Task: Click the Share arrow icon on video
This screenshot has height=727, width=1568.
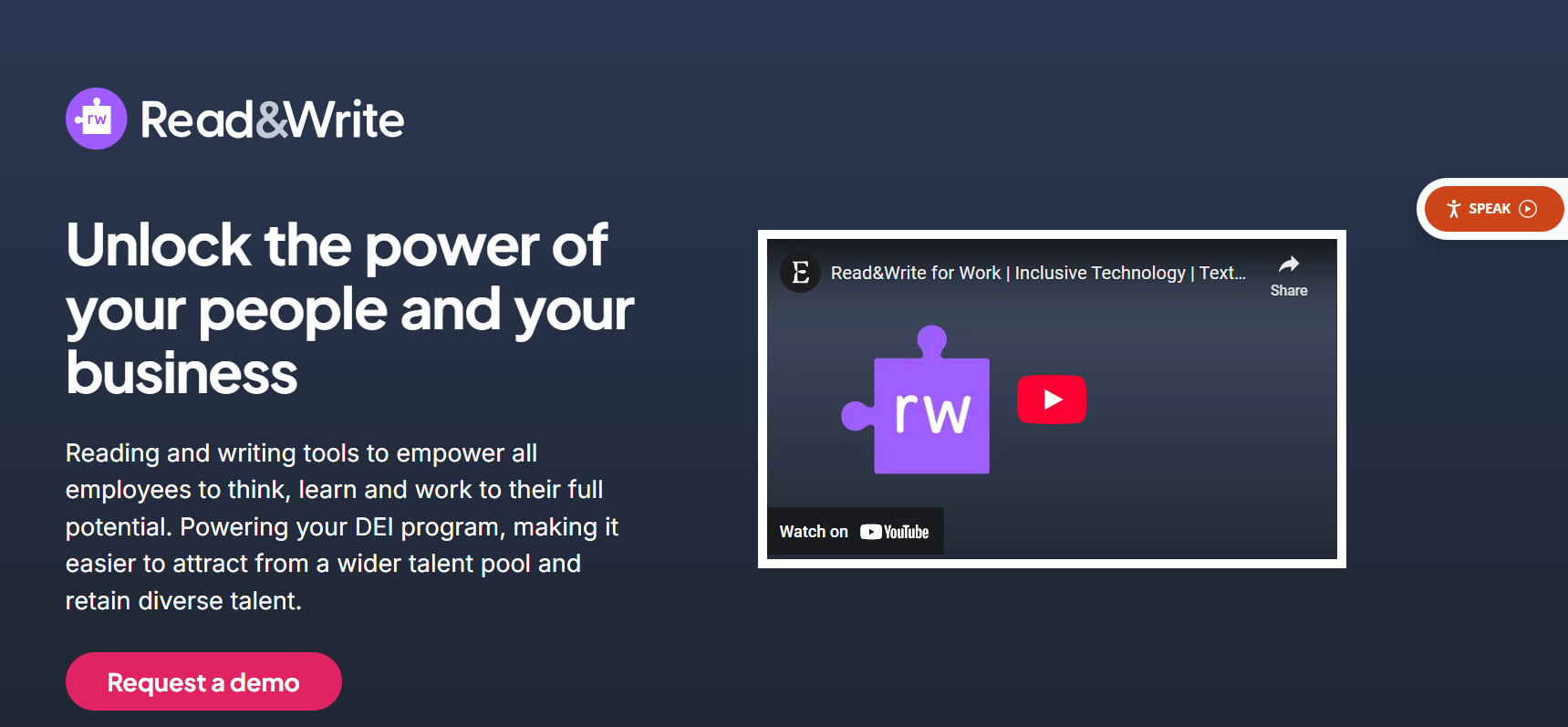Action: pos(1289,265)
